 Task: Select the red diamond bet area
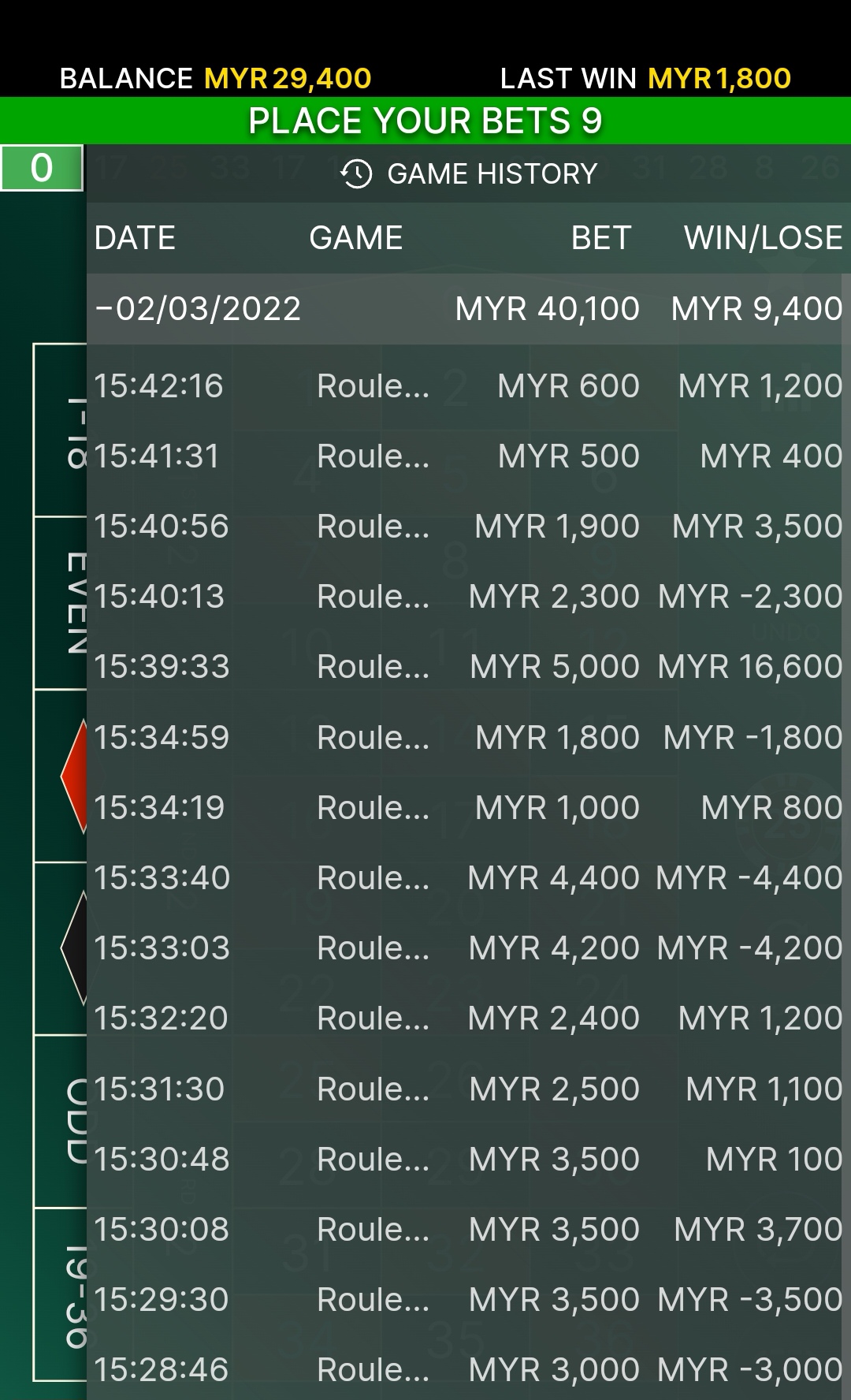pyautogui.click(x=72, y=776)
